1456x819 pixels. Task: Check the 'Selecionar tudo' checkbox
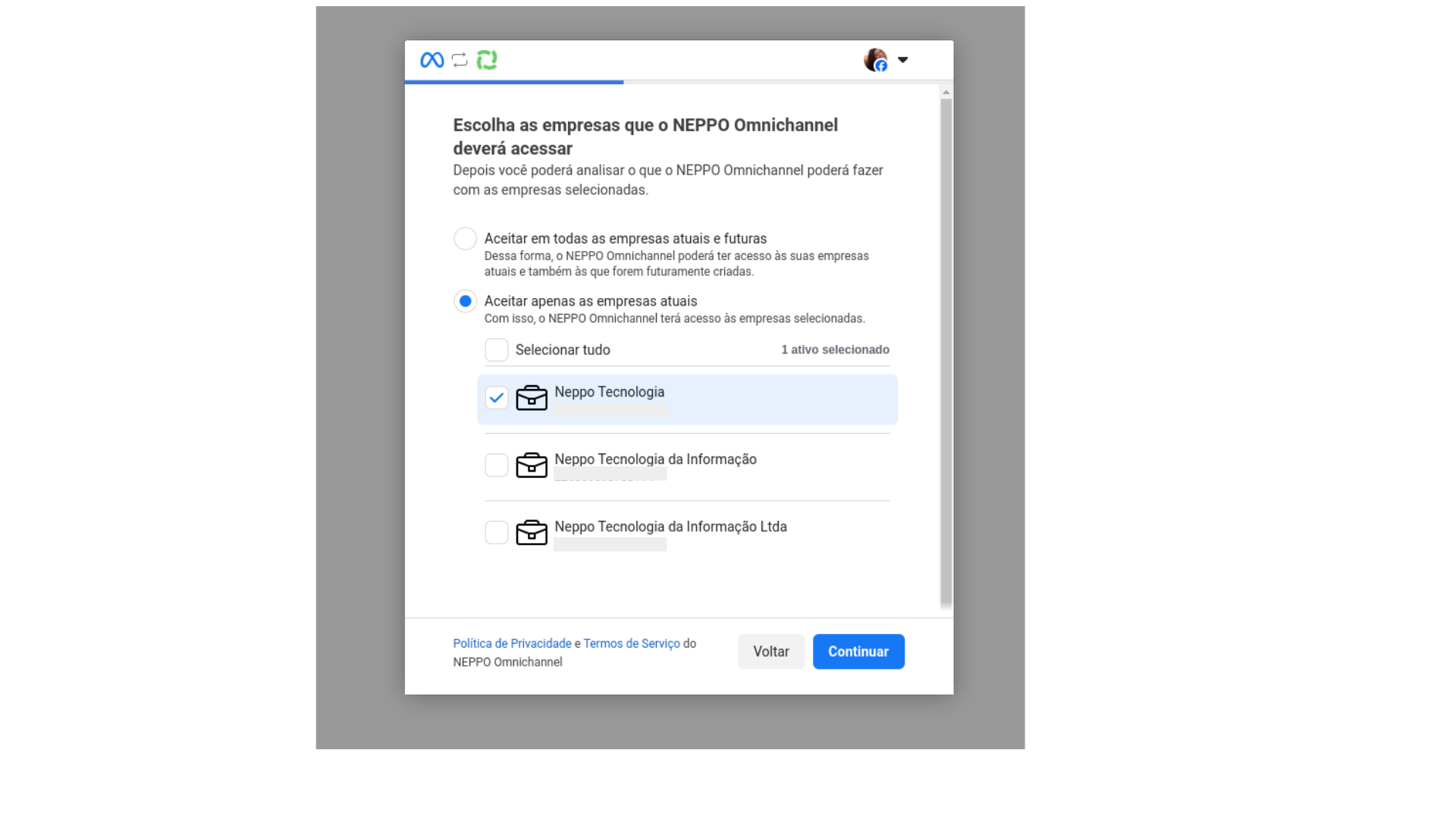pyautogui.click(x=497, y=350)
